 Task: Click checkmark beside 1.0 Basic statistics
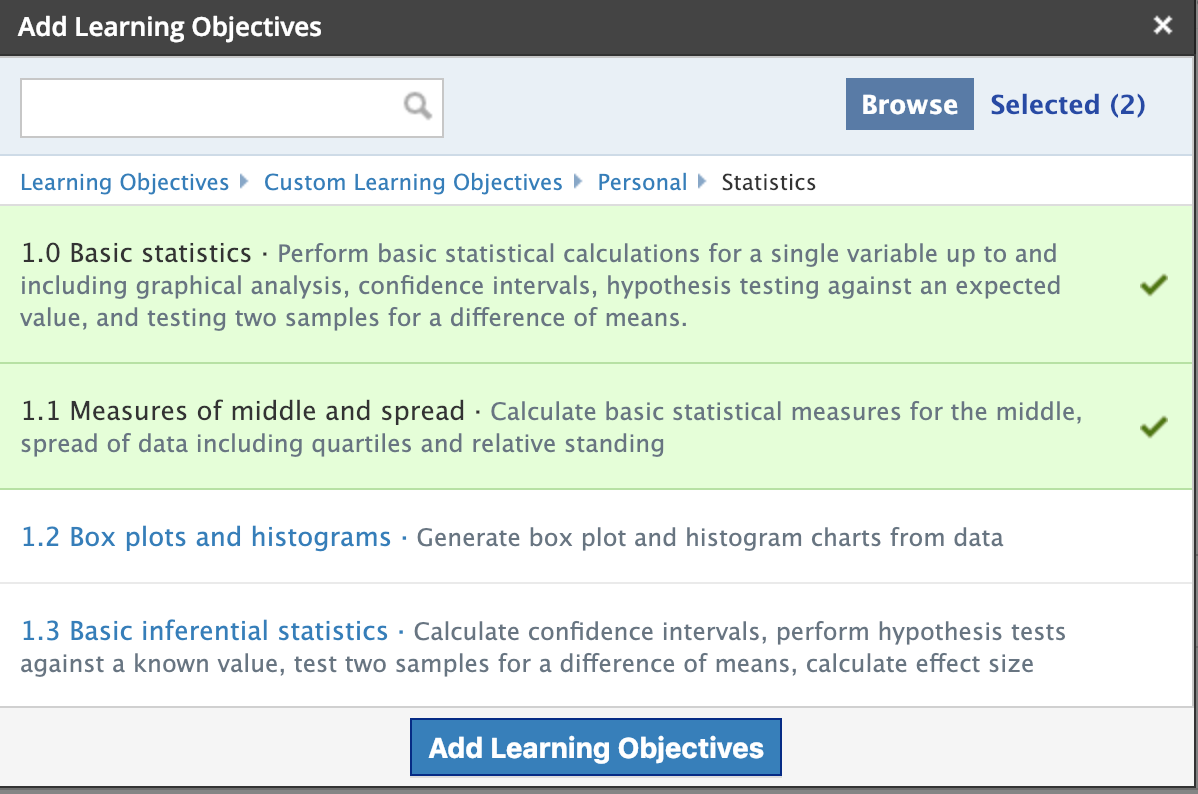(1153, 286)
